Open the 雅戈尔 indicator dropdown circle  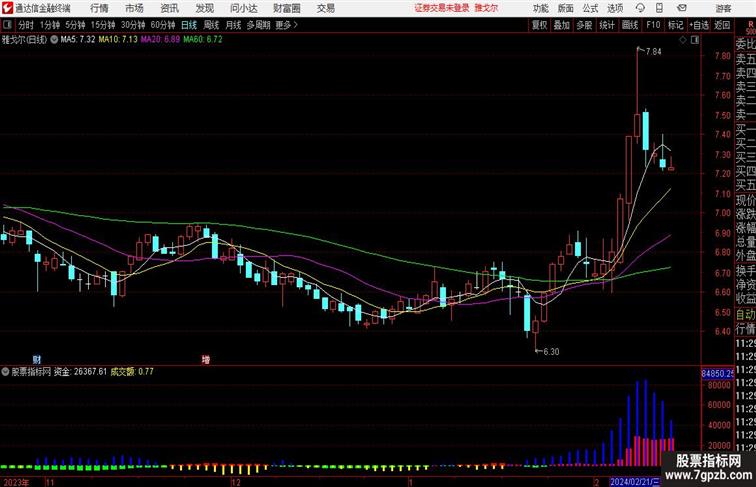[x=54, y=40]
